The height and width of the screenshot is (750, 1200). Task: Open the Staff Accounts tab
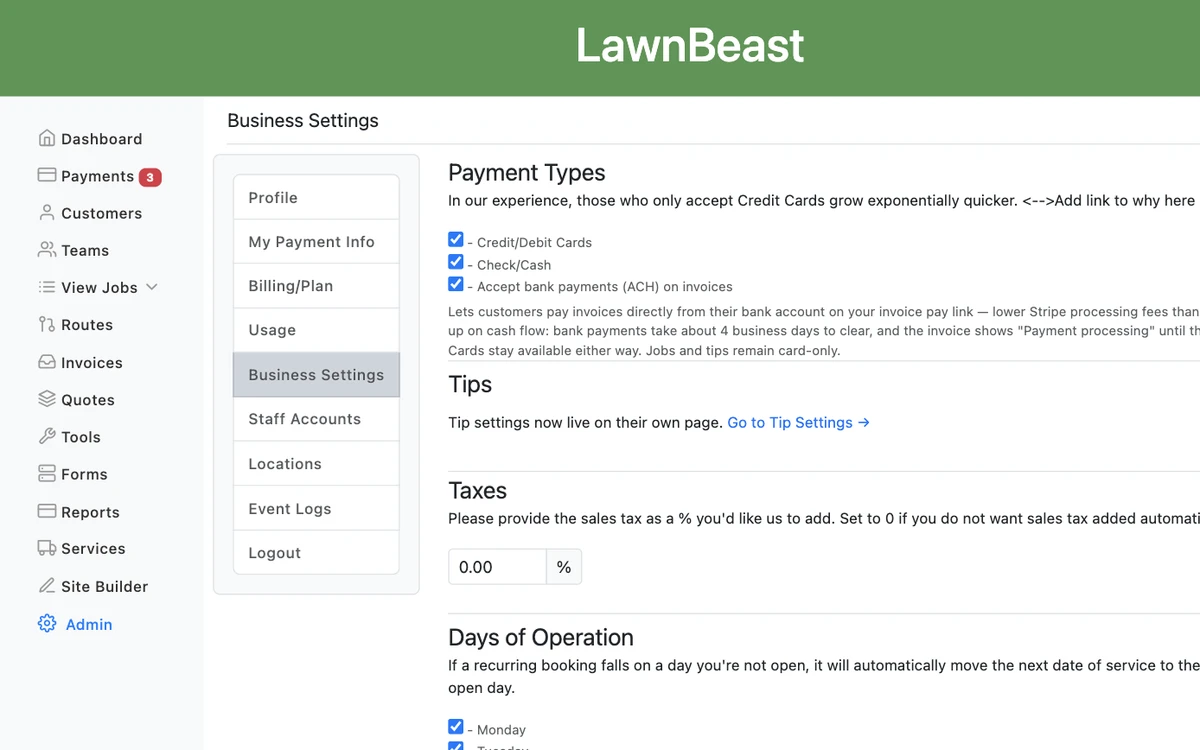click(x=316, y=419)
